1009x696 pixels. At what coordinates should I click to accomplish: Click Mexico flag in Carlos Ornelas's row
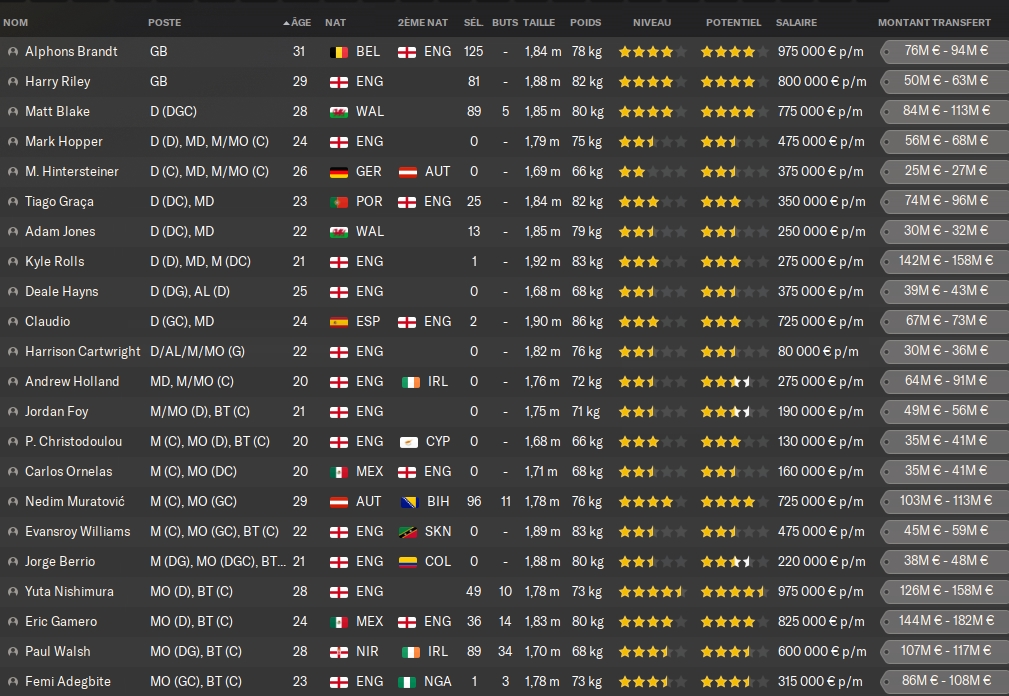[x=338, y=472]
